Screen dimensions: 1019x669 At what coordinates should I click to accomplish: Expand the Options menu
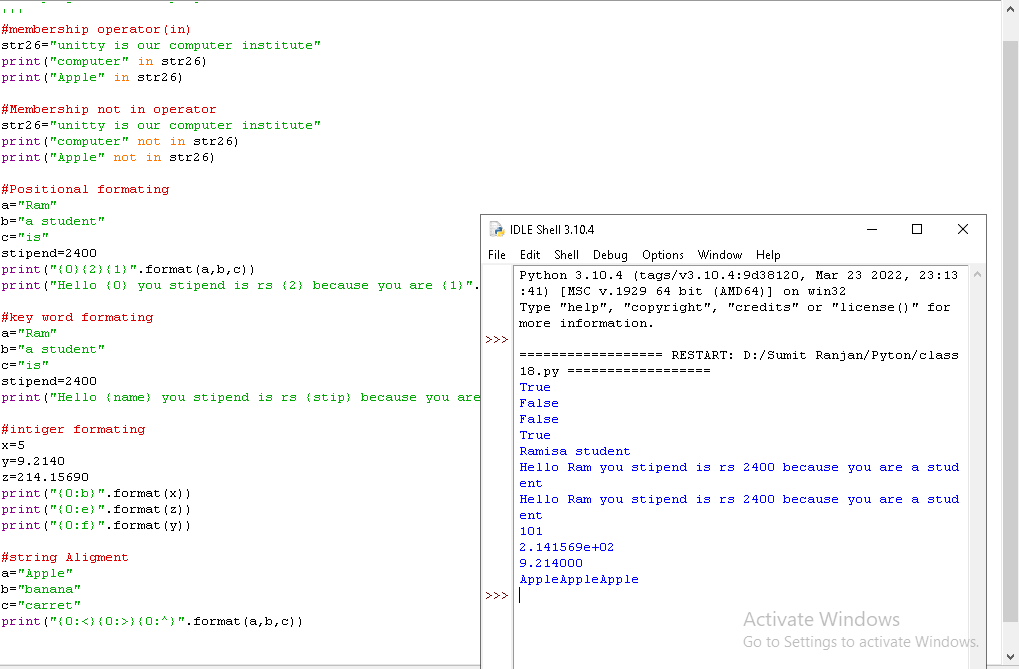click(x=662, y=255)
